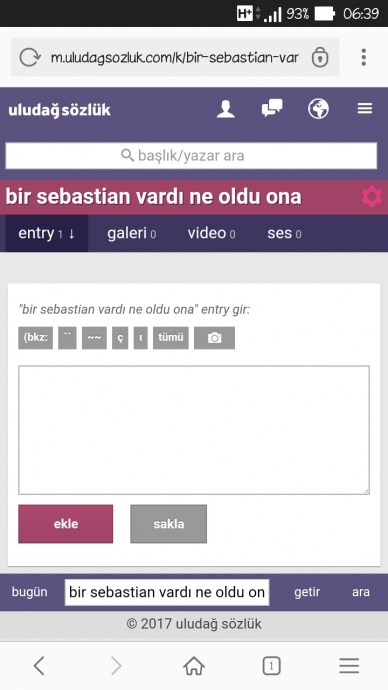
Task: Open the messages chat bubbles icon
Action: click(272, 108)
